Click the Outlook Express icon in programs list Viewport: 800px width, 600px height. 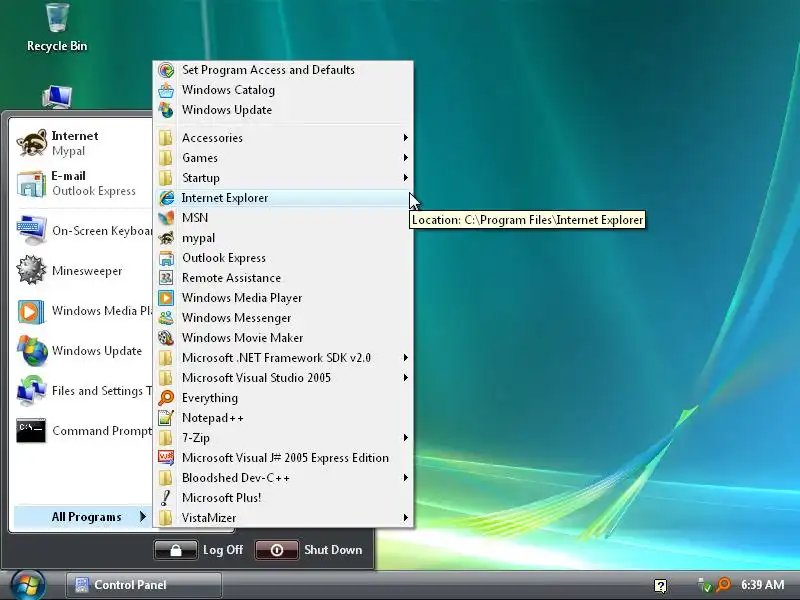(166, 258)
